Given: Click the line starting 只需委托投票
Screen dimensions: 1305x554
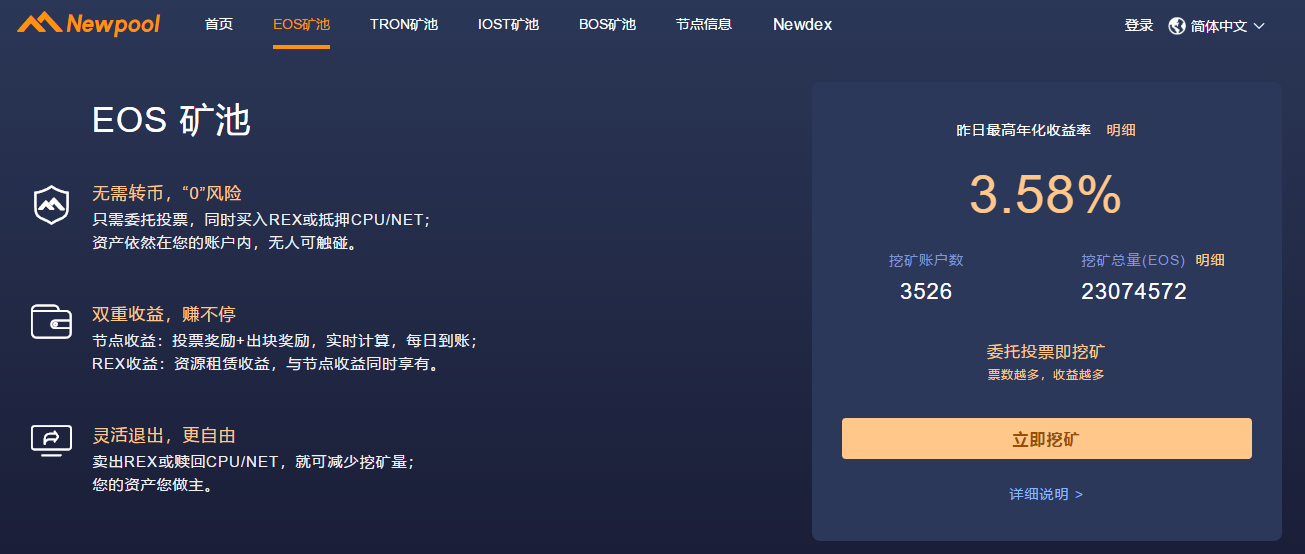Looking at the screenshot, I should click(x=262, y=219).
